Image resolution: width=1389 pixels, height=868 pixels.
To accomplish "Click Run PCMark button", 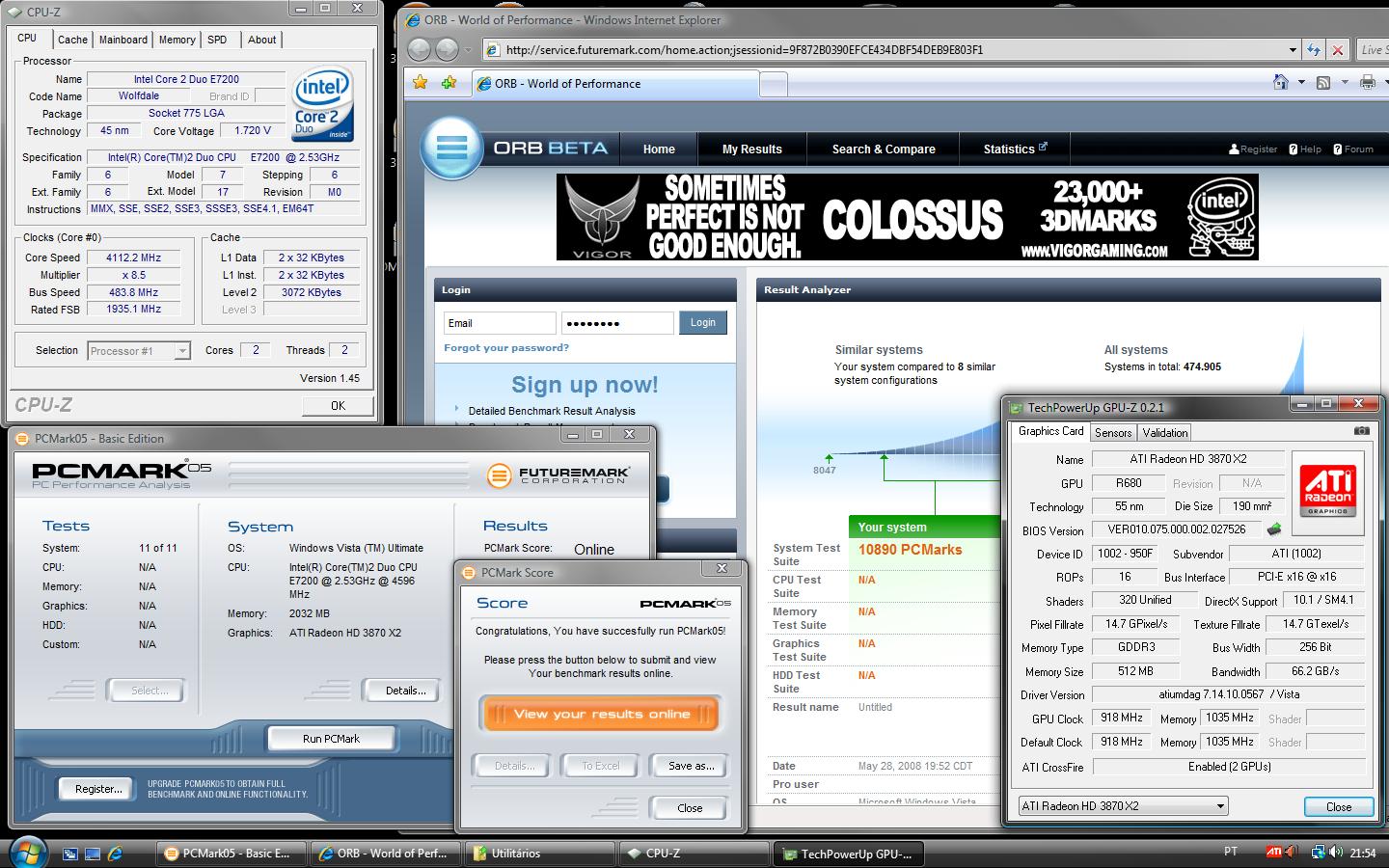I will click(x=331, y=739).
